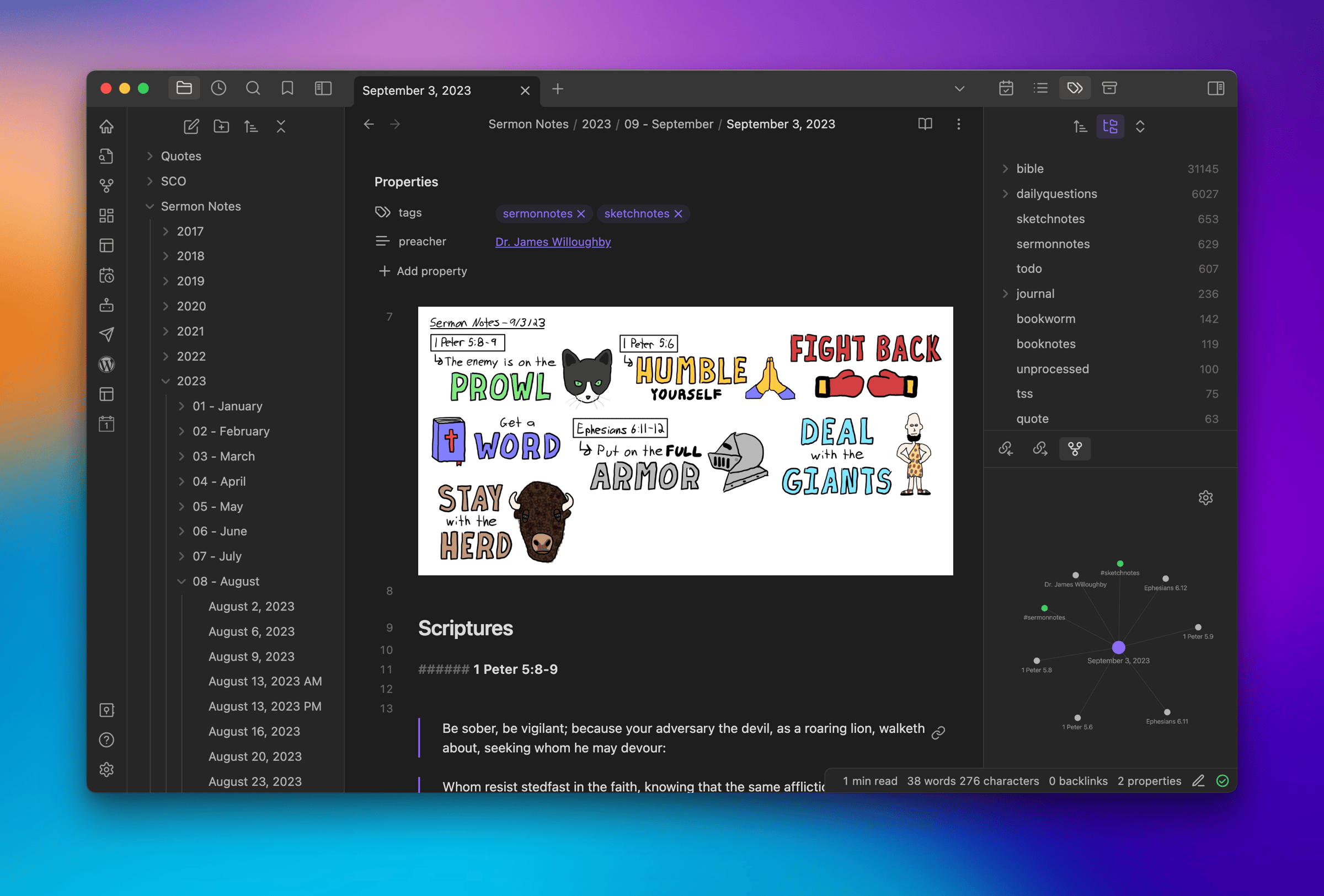Open daily note calendar icon in ribbon
The height and width of the screenshot is (896, 1324).
(x=106, y=424)
